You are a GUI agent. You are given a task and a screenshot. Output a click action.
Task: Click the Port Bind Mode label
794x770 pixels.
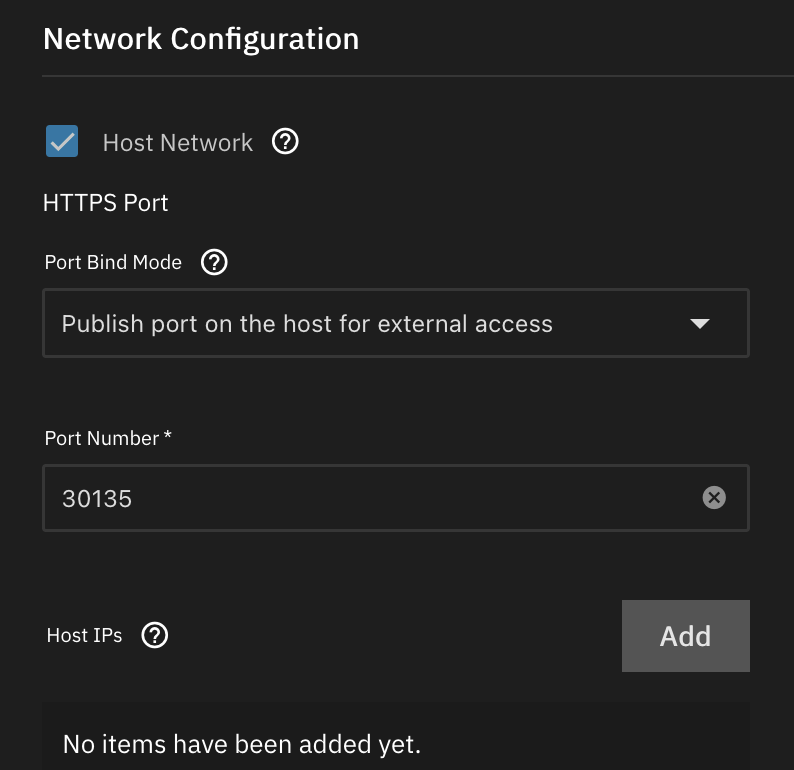pyautogui.click(x=114, y=263)
